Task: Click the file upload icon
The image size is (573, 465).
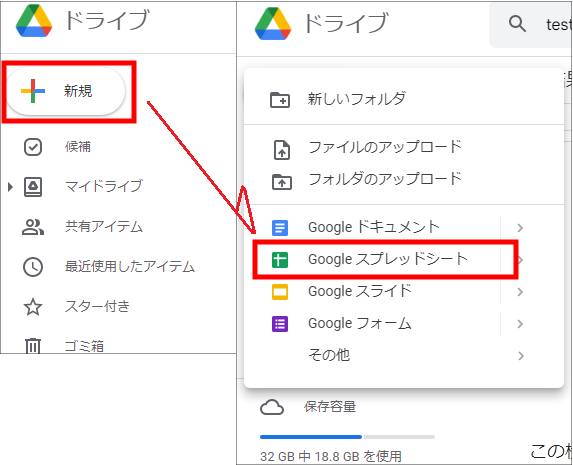Action: coord(282,150)
